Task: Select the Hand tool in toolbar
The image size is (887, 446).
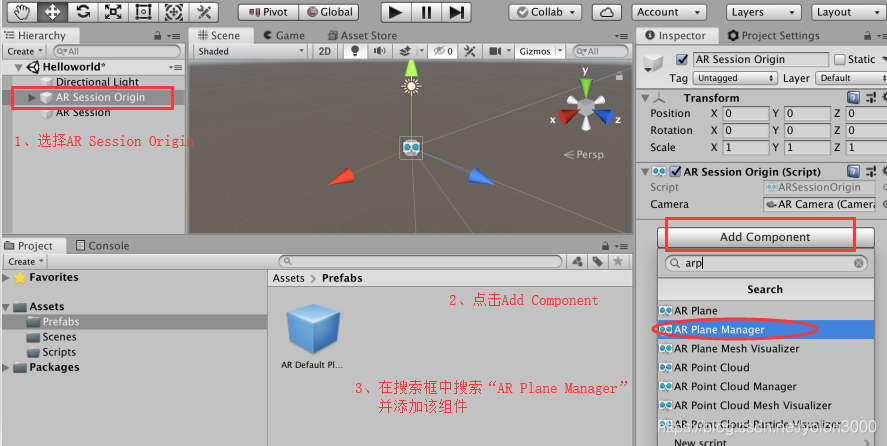Action: (21, 12)
